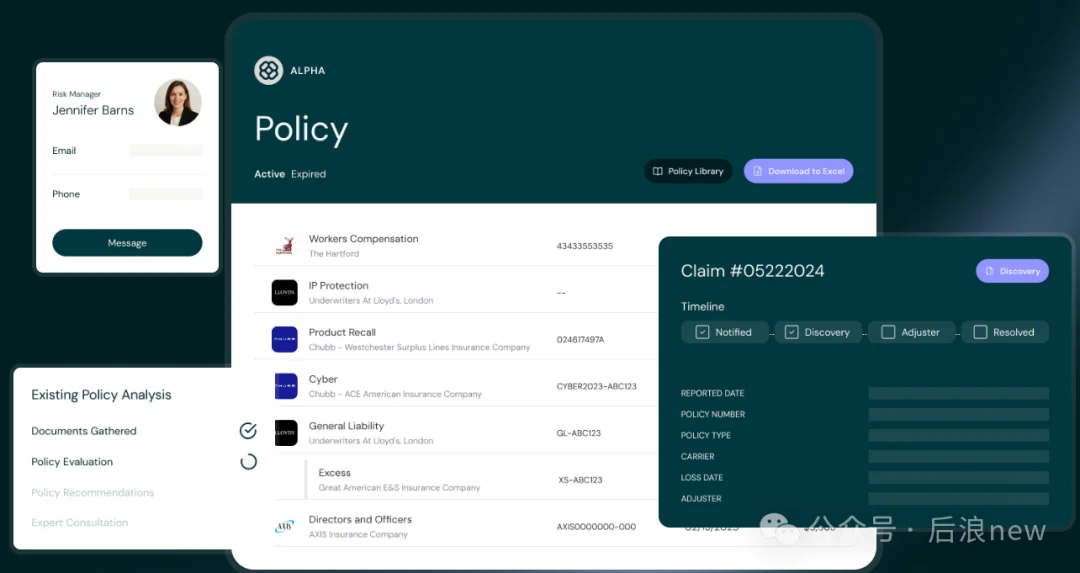
Task: Open the Workers Compensation policy
Action: 363,238
